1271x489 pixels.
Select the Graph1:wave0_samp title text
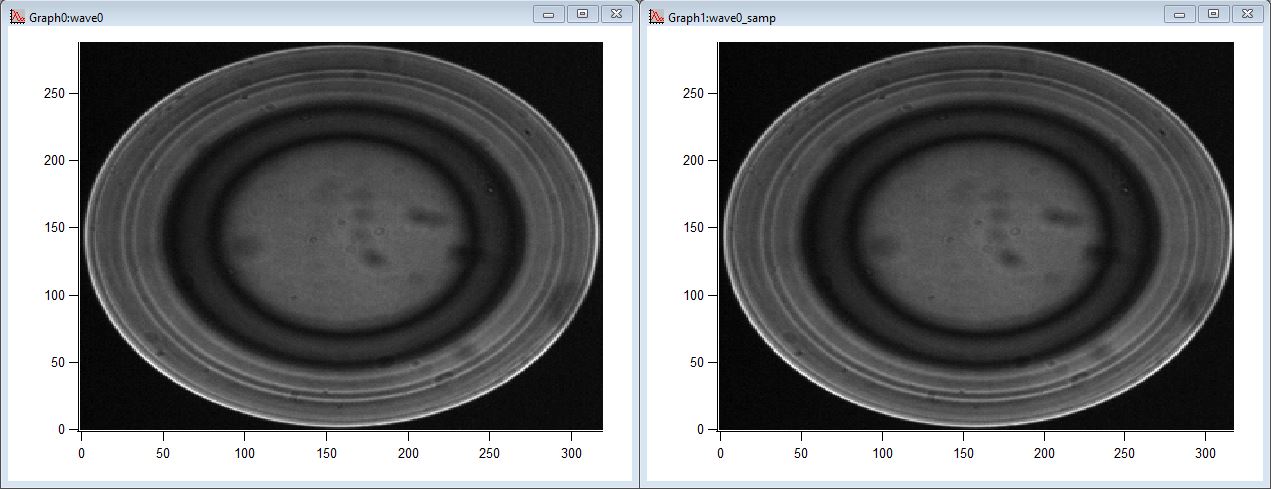[x=721, y=18]
